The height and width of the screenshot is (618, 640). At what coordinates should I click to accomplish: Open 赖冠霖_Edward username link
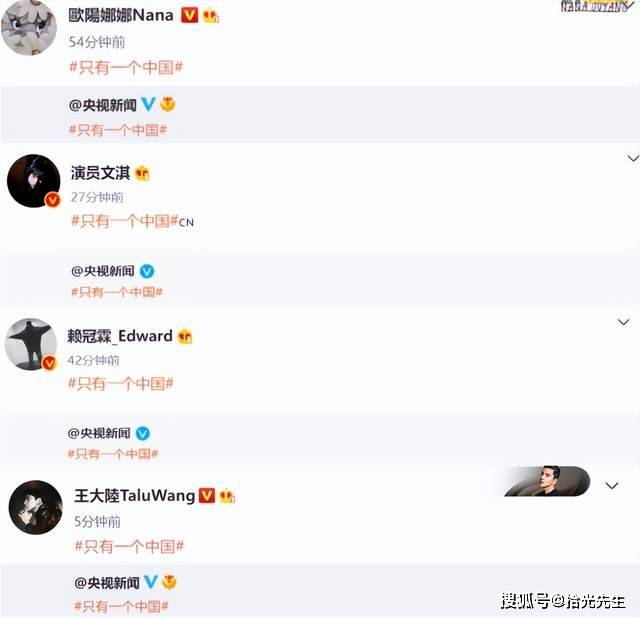point(120,336)
